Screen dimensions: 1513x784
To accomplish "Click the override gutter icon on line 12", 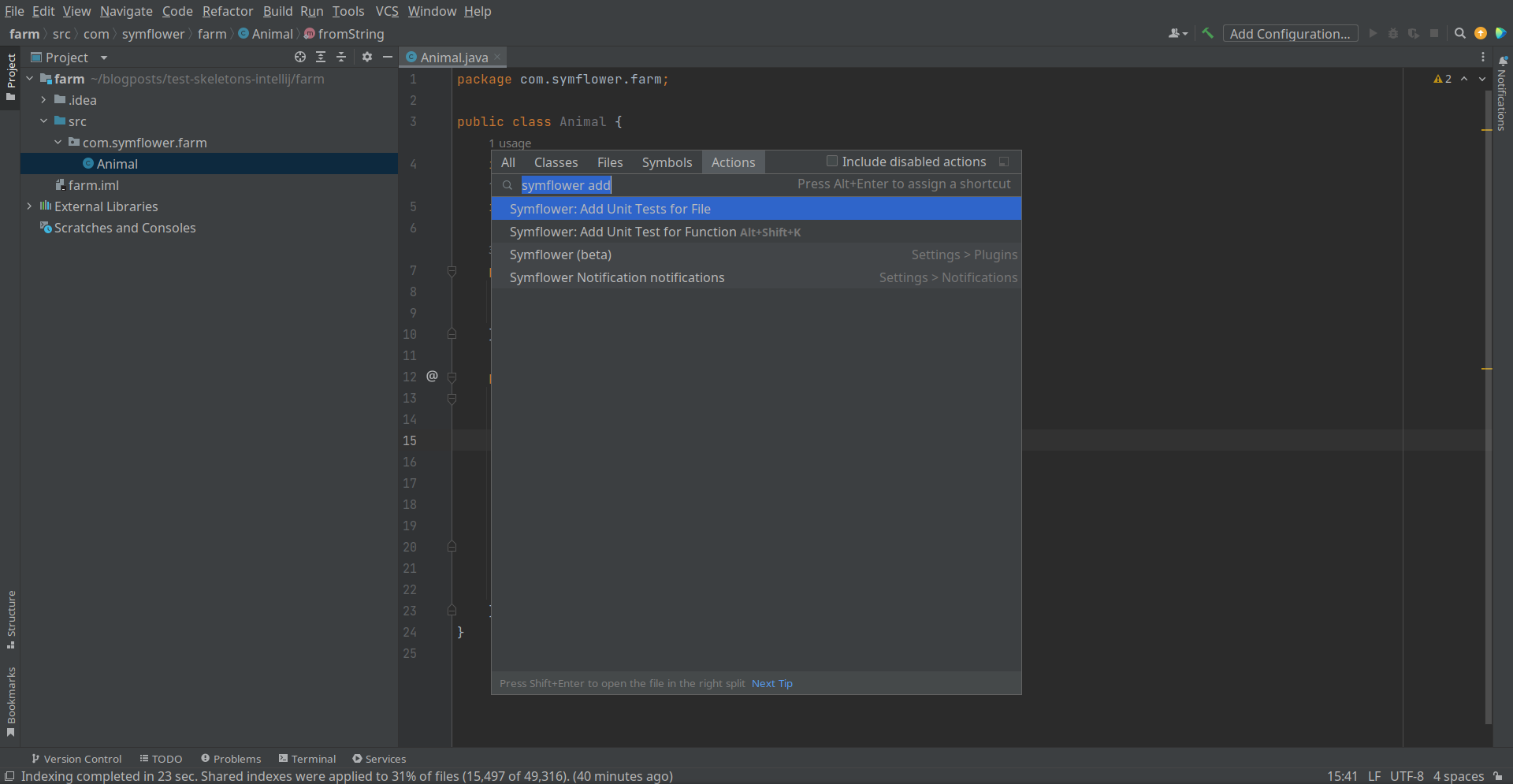I will pyautogui.click(x=432, y=376).
